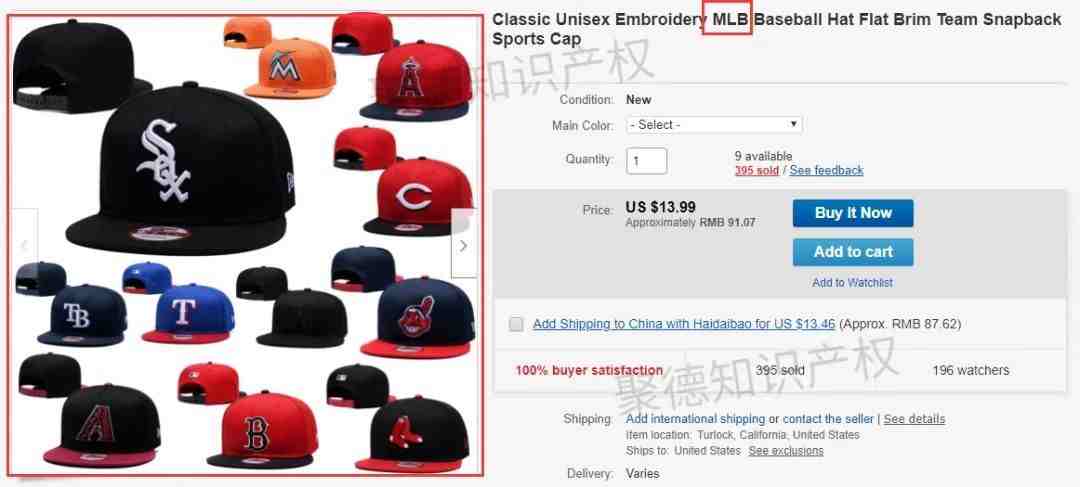This screenshot has width=1080, height=487.
Task: Click the See exclusions link
Action: (786, 450)
